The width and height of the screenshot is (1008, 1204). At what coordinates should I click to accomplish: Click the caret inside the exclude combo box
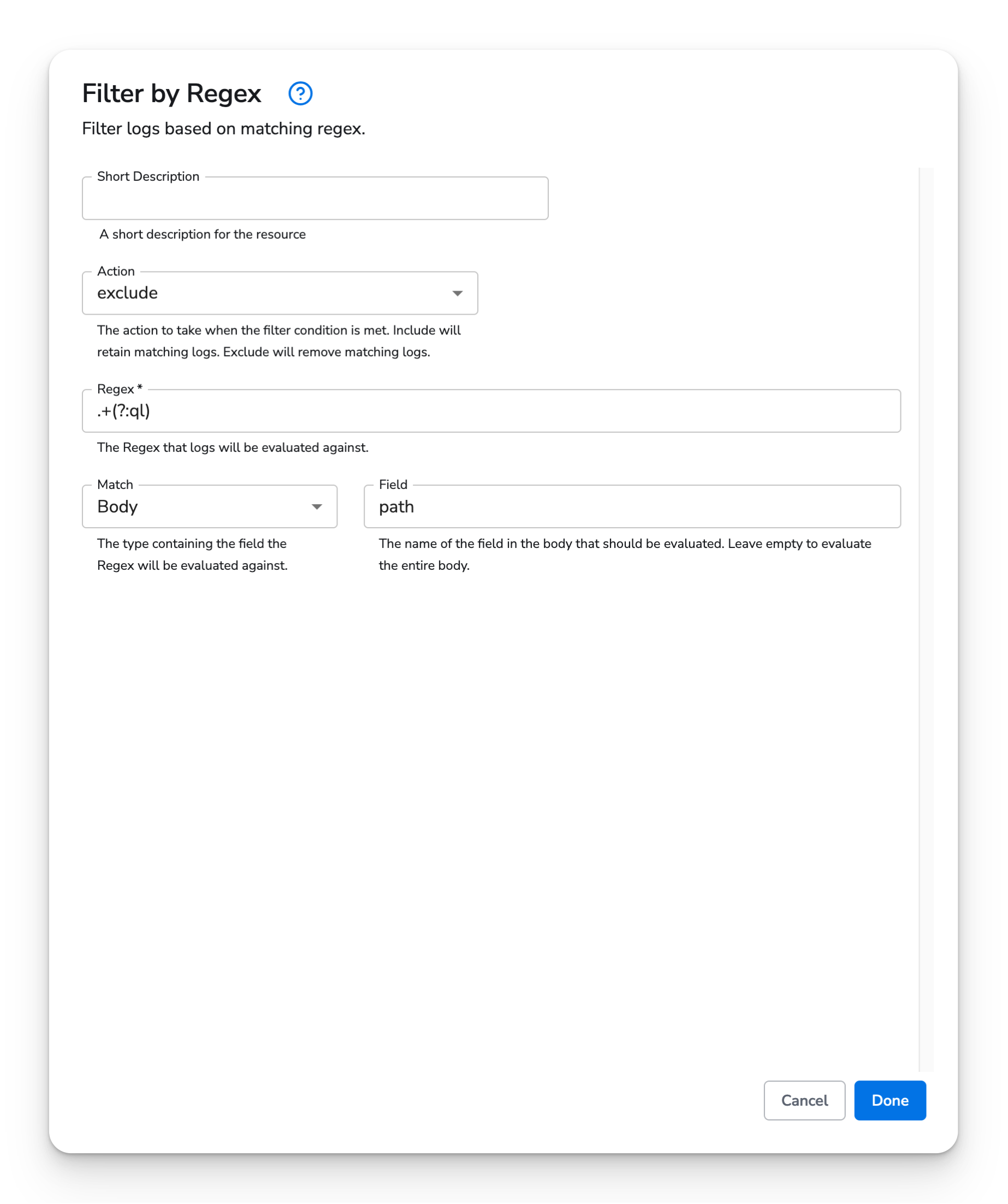tap(458, 293)
